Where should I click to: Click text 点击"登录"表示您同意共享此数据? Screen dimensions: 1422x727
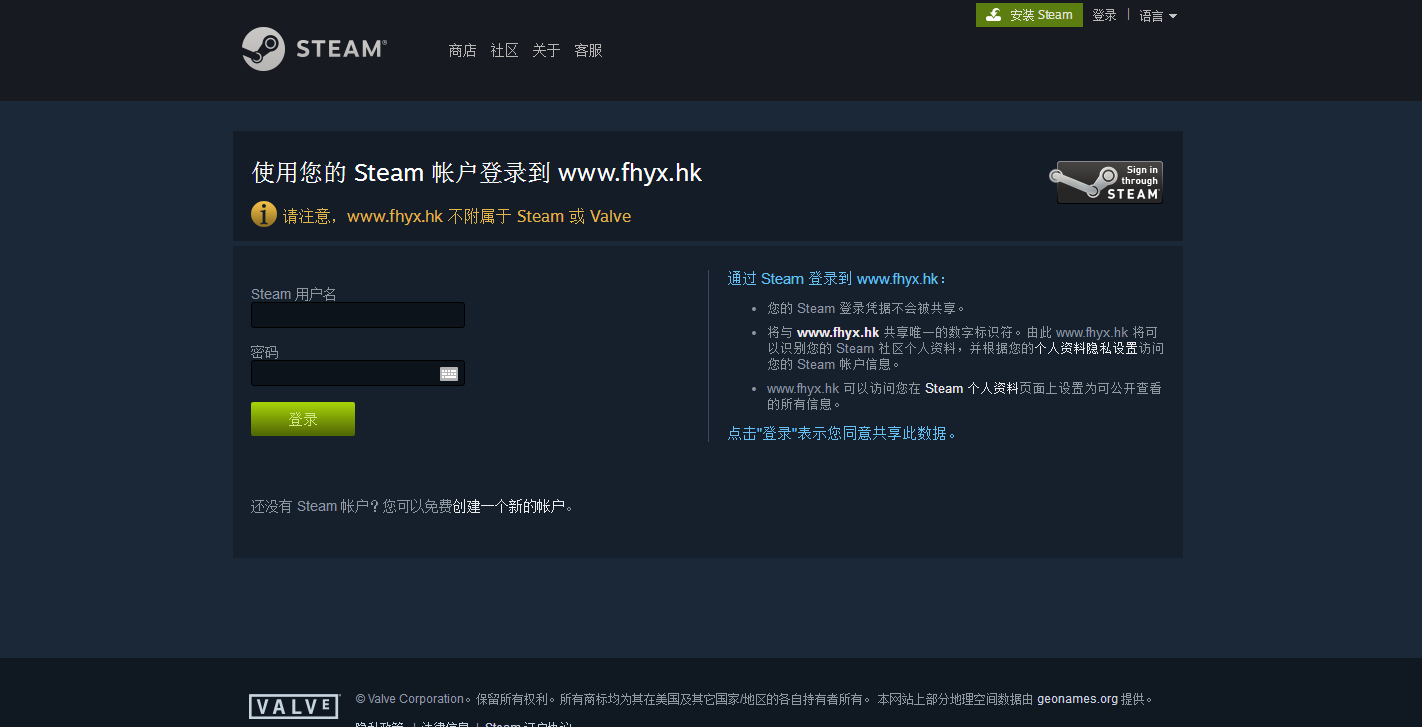click(842, 434)
